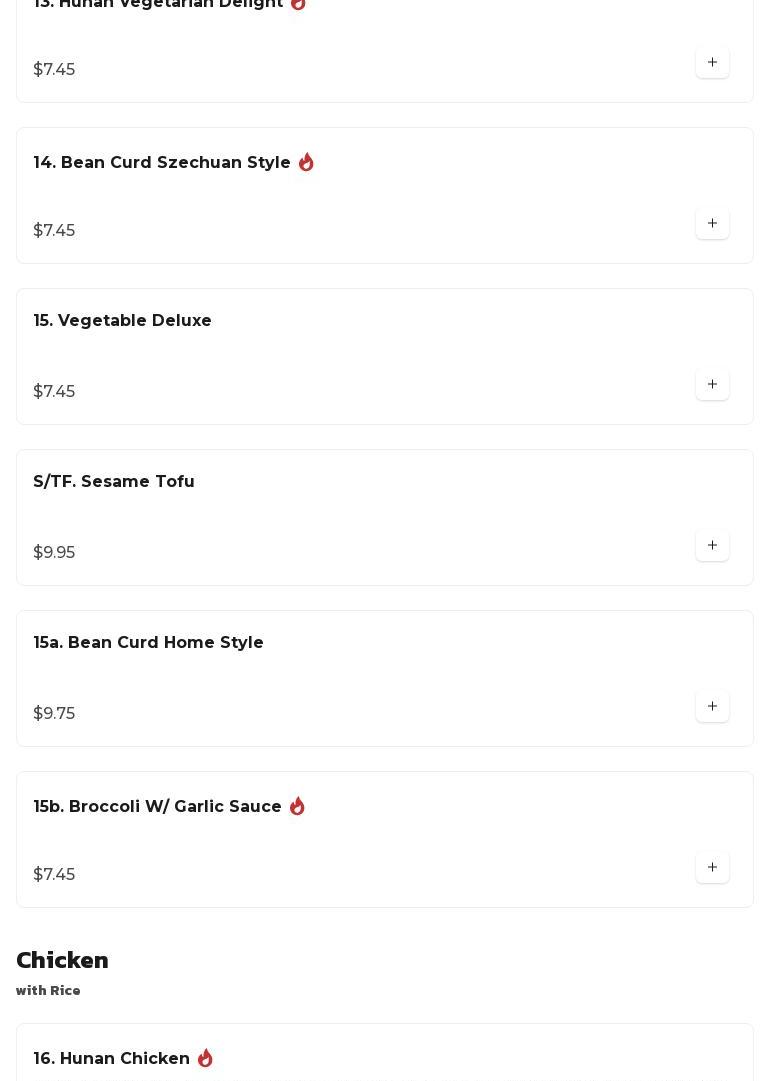Open 14. Bean Curd Szechuan Style item
770x1081 pixels.
(x=162, y=163)
